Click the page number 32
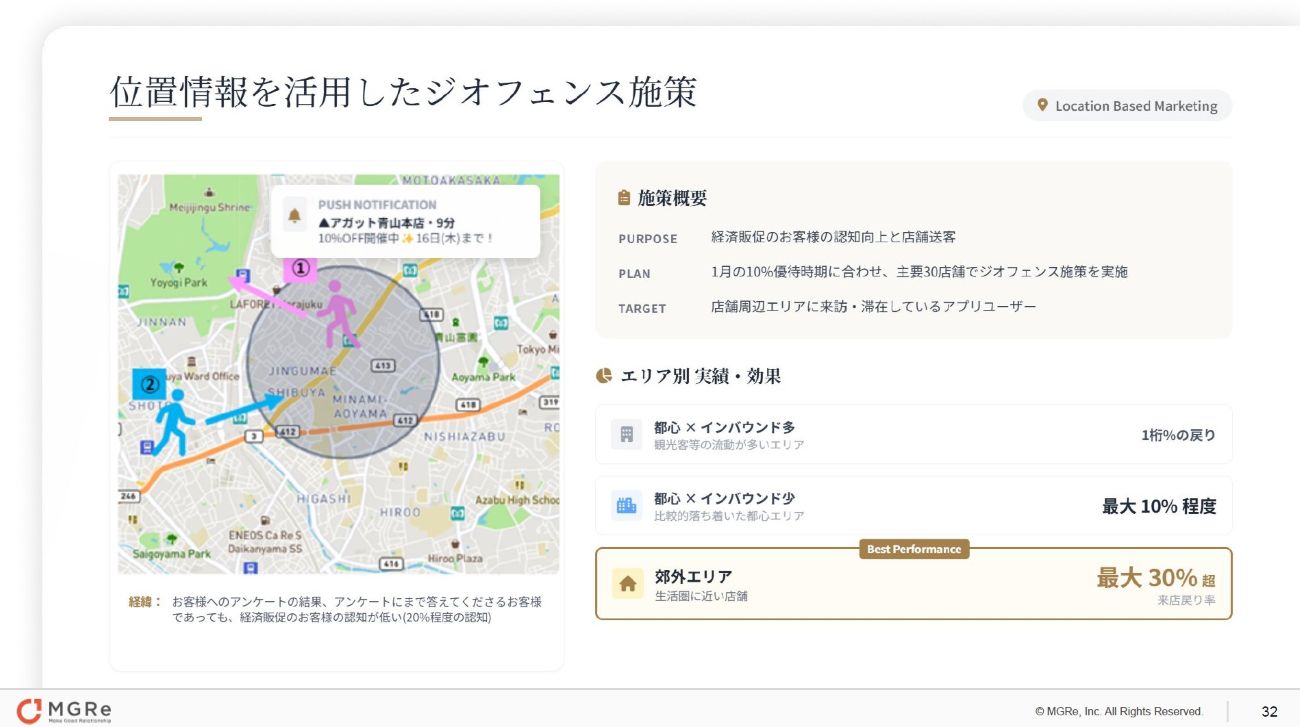 click(1269, 711)
